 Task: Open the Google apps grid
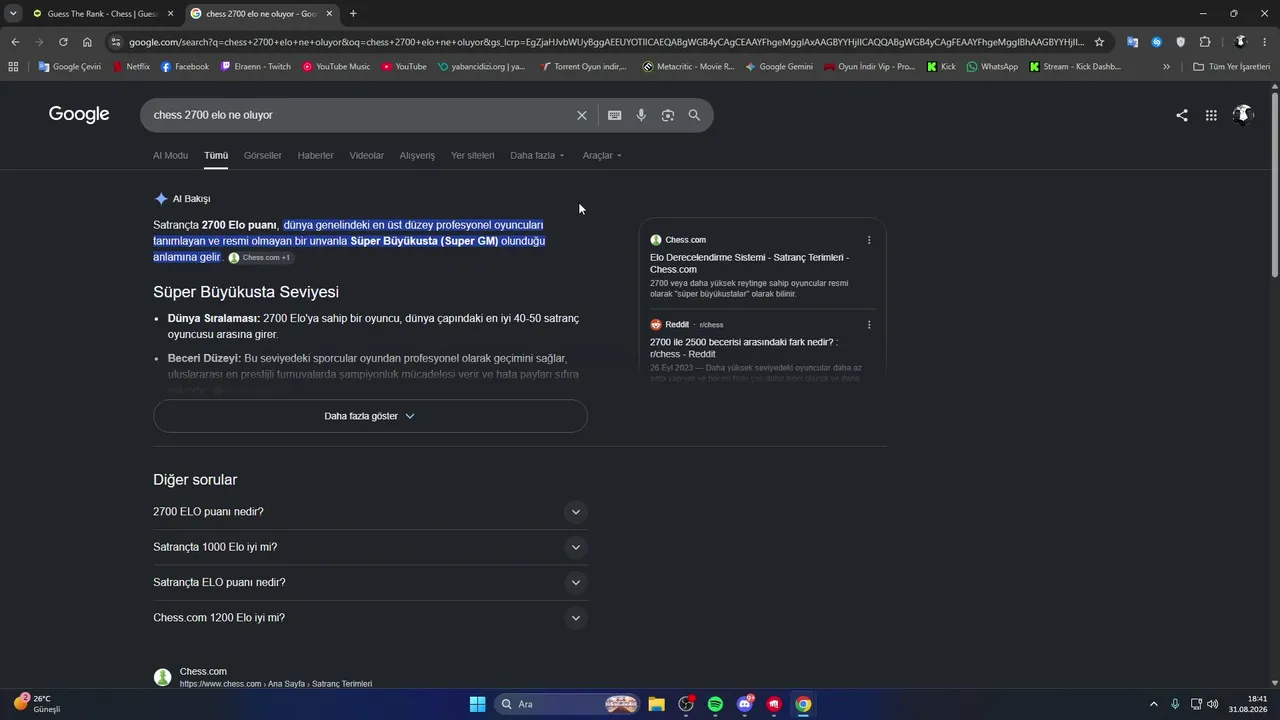point(1211,115)
